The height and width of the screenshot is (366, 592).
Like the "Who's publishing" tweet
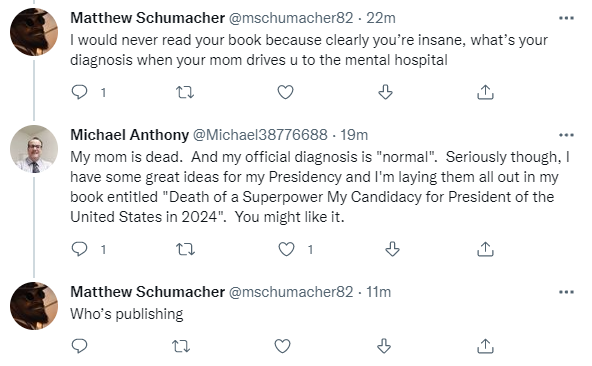click(282, 346)
